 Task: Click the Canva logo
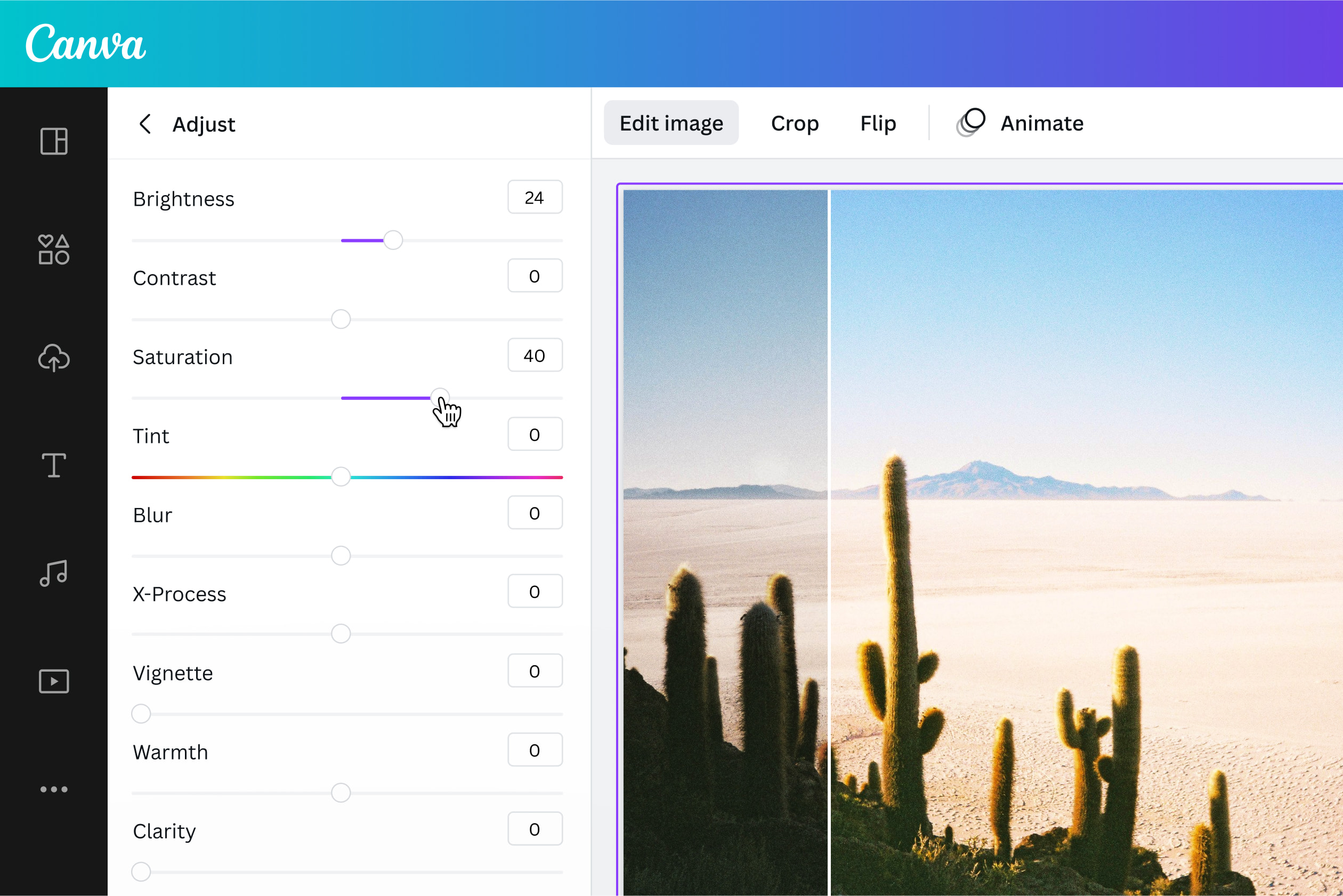pyautogui.click(x=86, y=45)
